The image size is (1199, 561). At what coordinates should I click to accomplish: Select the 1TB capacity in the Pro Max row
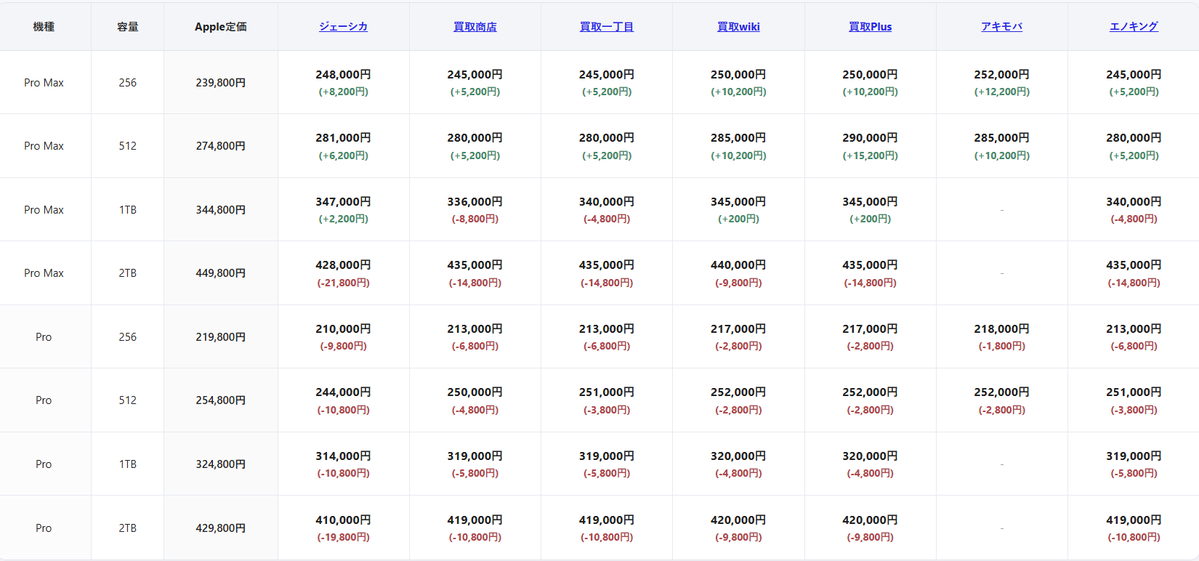[128, 209]
